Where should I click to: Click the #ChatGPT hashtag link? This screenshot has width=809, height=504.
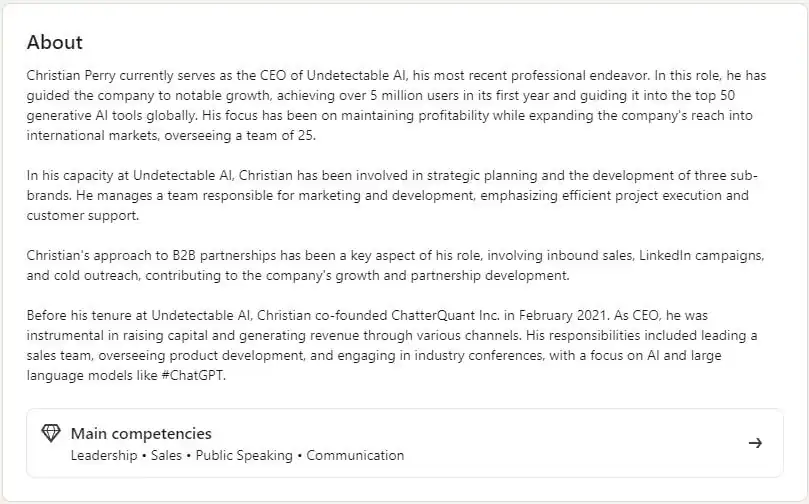coord(192,375)
